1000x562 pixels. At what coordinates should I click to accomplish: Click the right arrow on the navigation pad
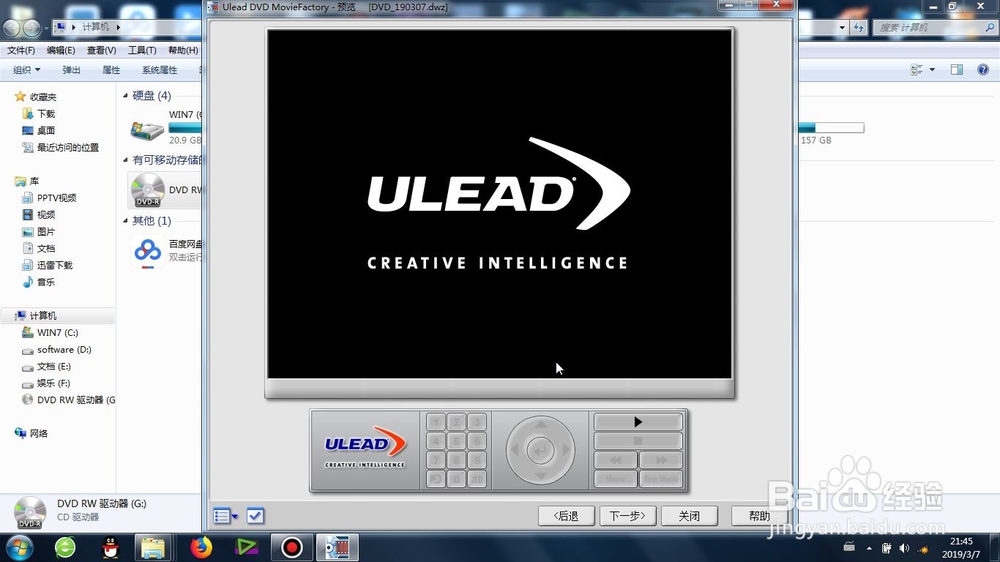coord(566,450)
